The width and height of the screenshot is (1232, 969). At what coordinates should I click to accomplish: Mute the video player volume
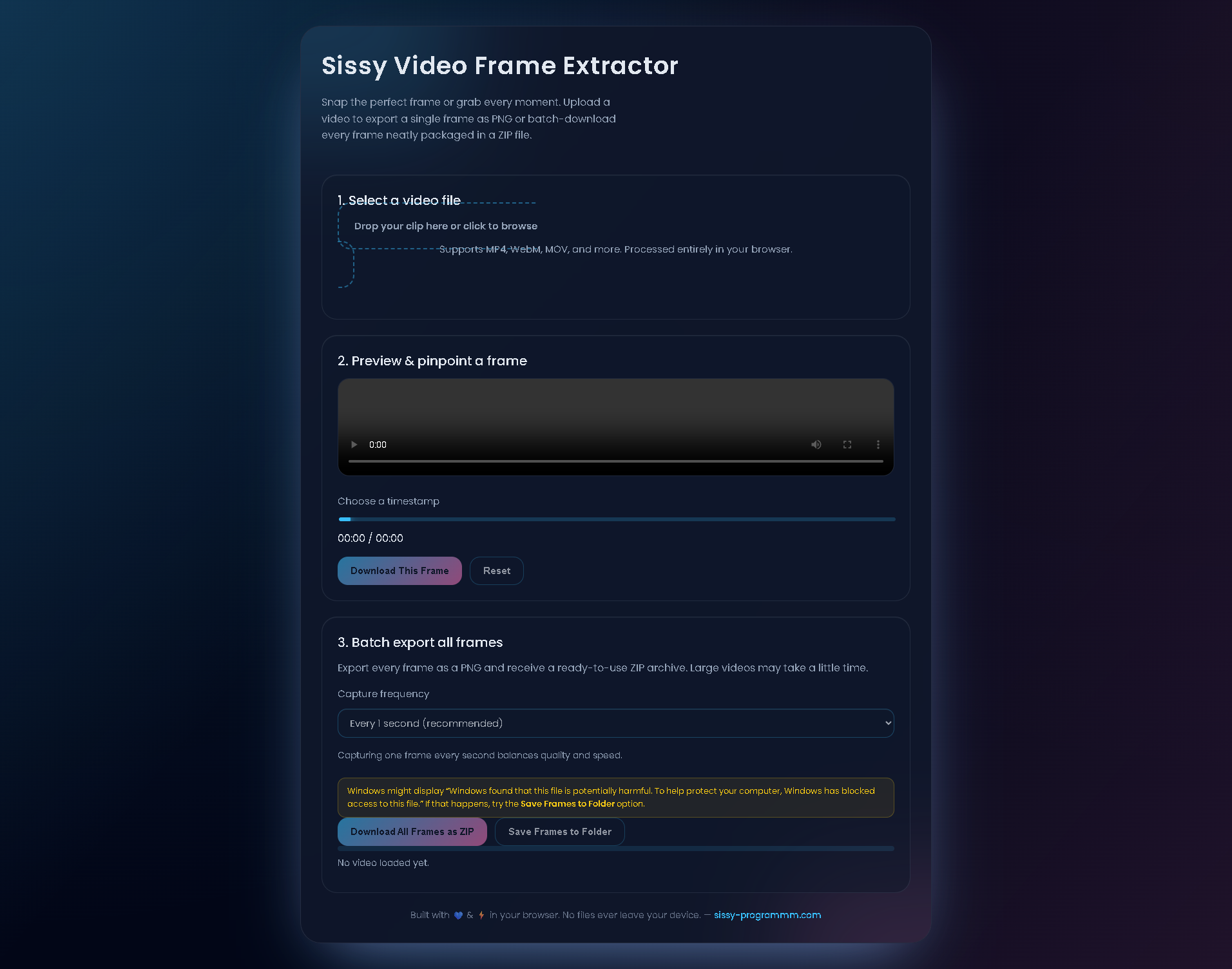816,445
